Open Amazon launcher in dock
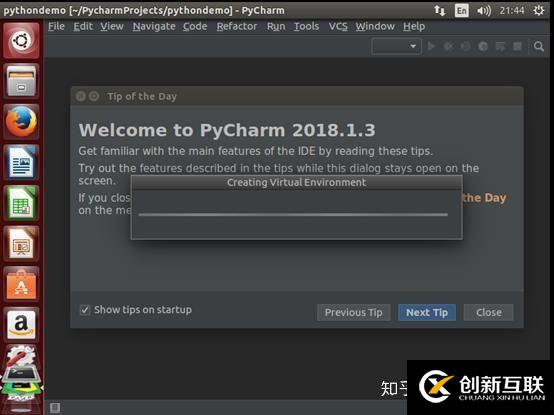The image size is (554, 415). click(21, 325)
